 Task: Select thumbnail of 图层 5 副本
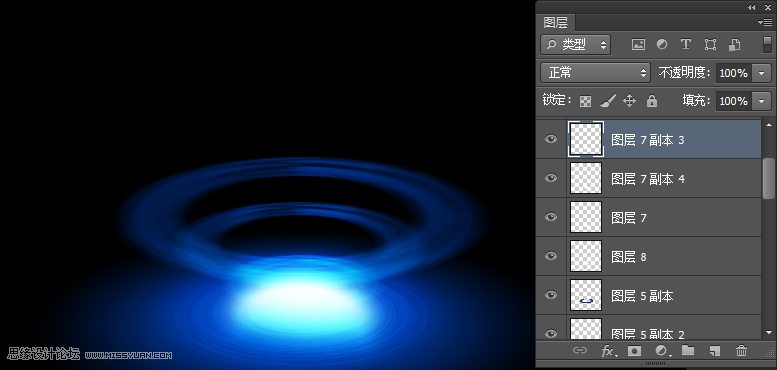[x=586, y=295]
